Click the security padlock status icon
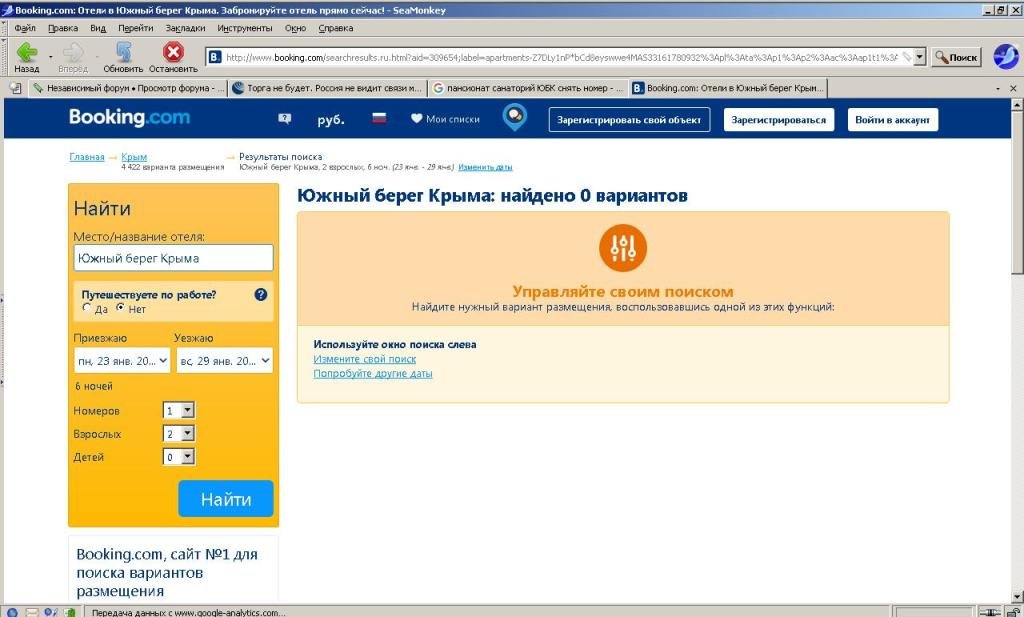This screenshot has height=617, width=1024. tap(1012, 612)
